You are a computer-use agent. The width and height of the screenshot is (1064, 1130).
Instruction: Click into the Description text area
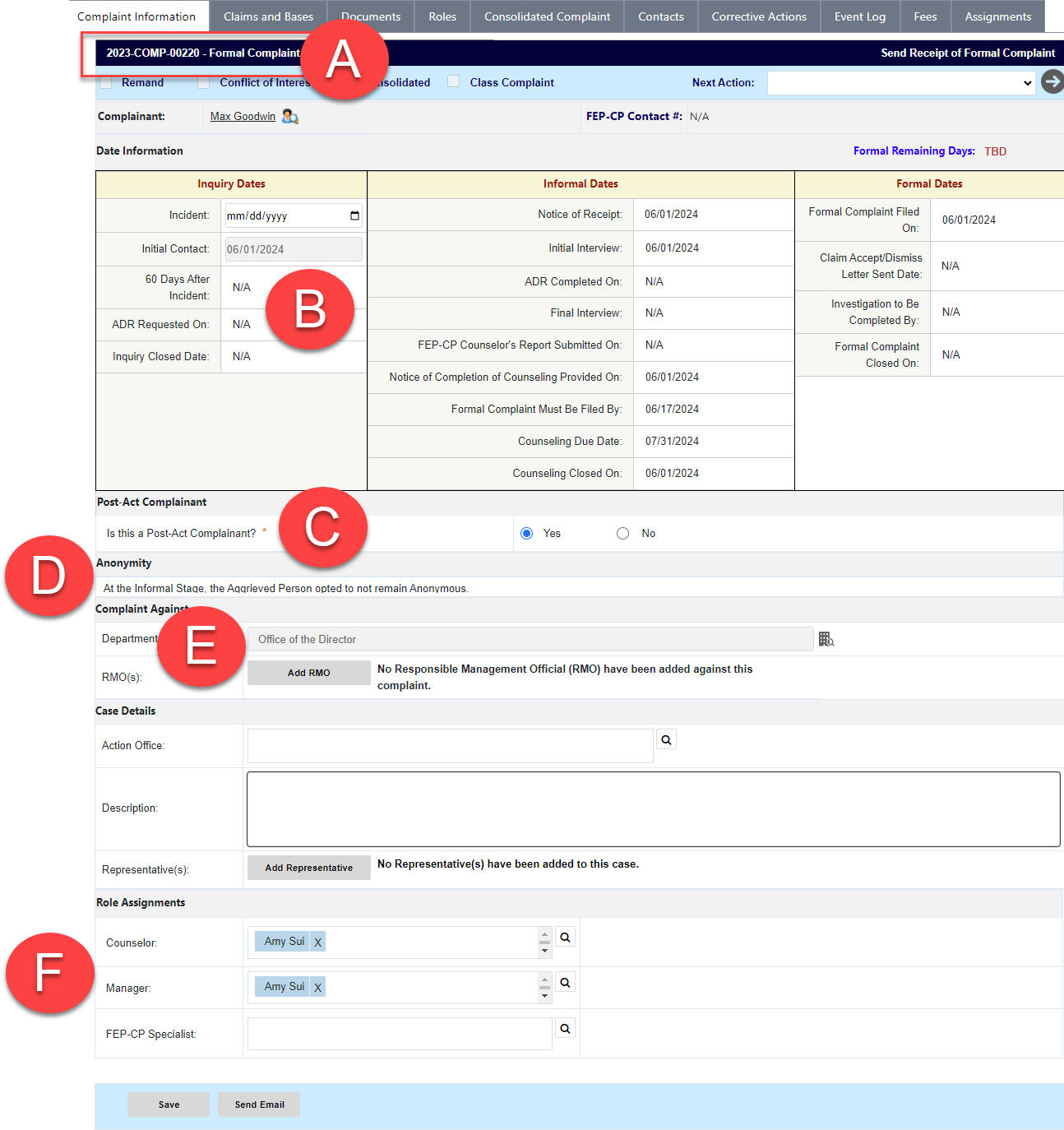click(x=654, y=809)
